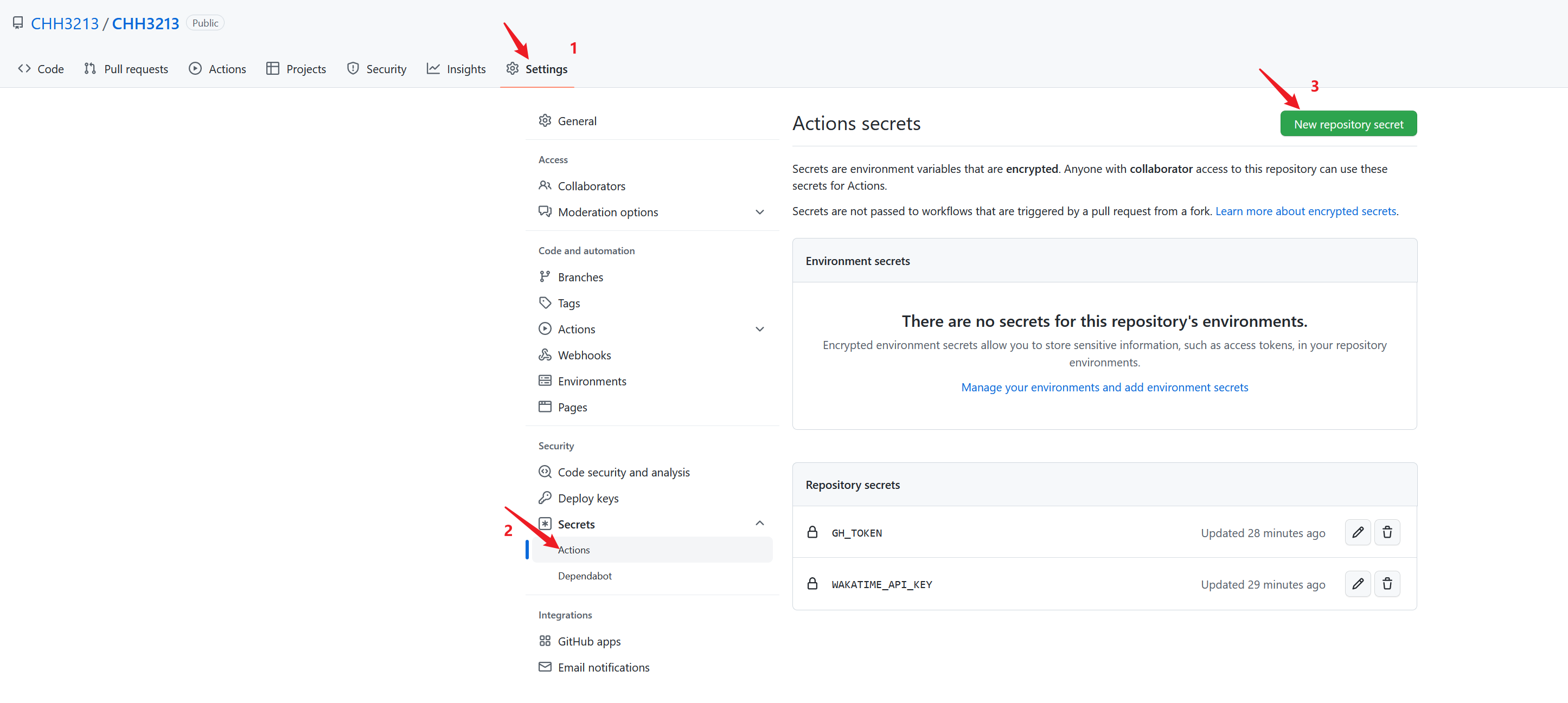Click Learn more about encrypted secrets link

[x=1306, y=211]
